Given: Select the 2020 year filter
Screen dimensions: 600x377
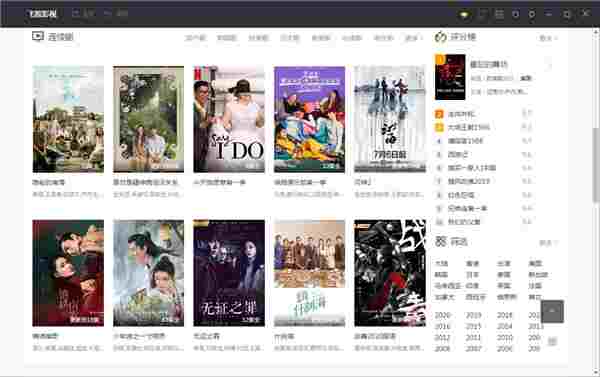Looking at the screenshot, I should point(443,315).
